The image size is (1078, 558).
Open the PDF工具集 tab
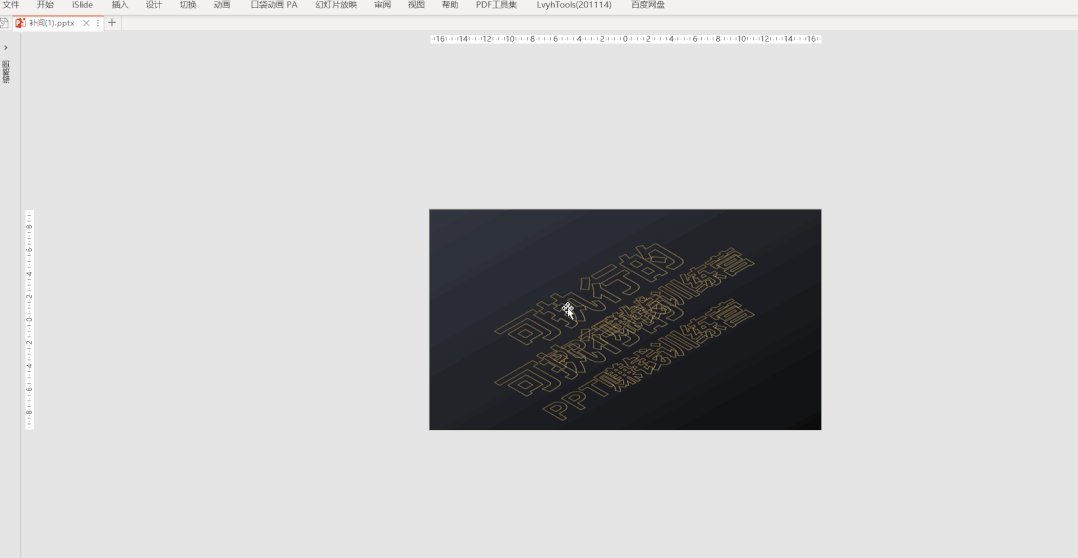pos(496,5)
